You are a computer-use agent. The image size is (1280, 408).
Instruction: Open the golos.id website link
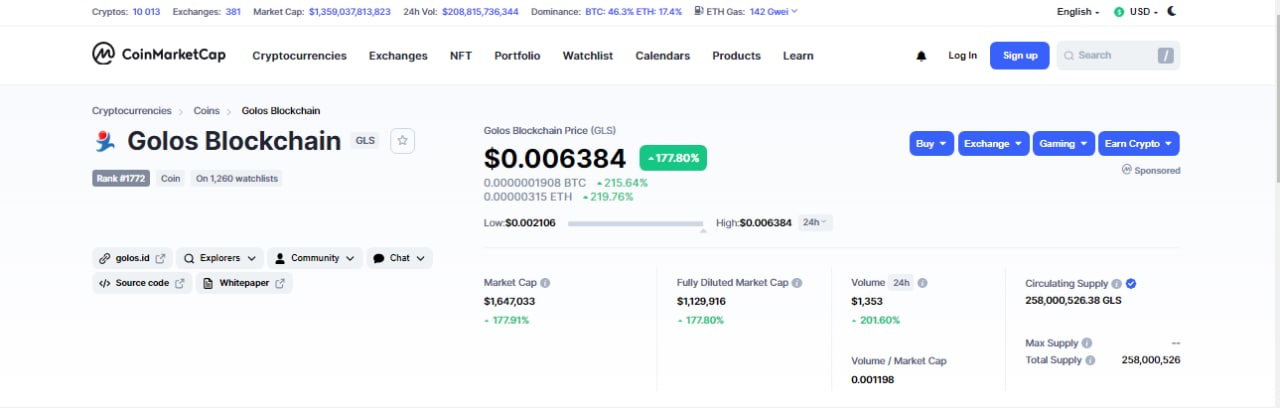[x=132, y=258]
